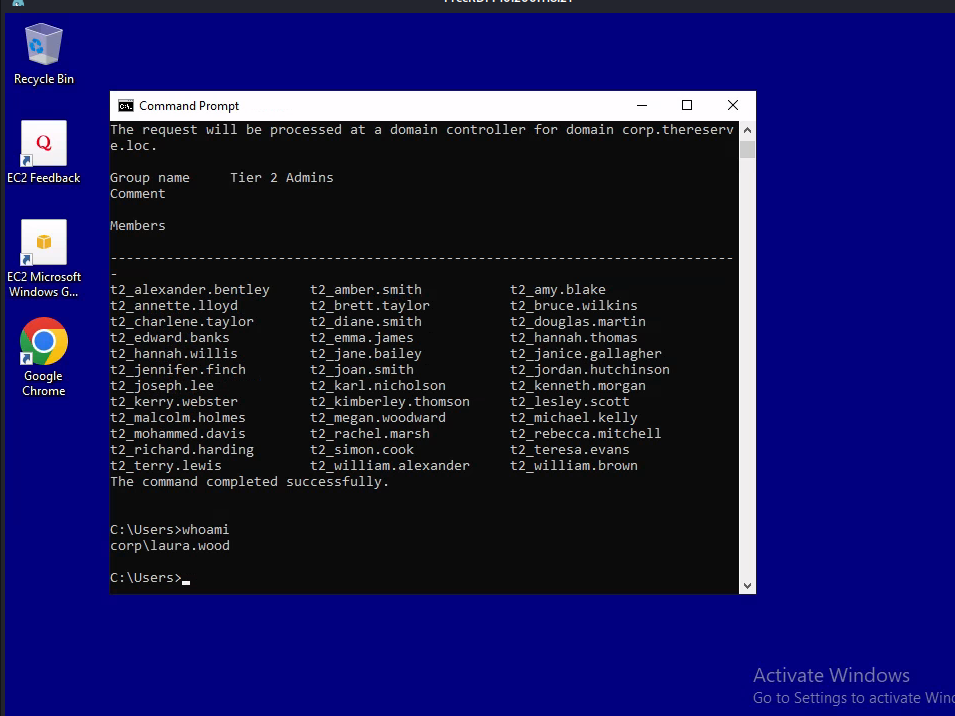This screenshot has width=955, height=716.
Task: Click the text 't2_teresa.evans'
Action: [570, 450]
